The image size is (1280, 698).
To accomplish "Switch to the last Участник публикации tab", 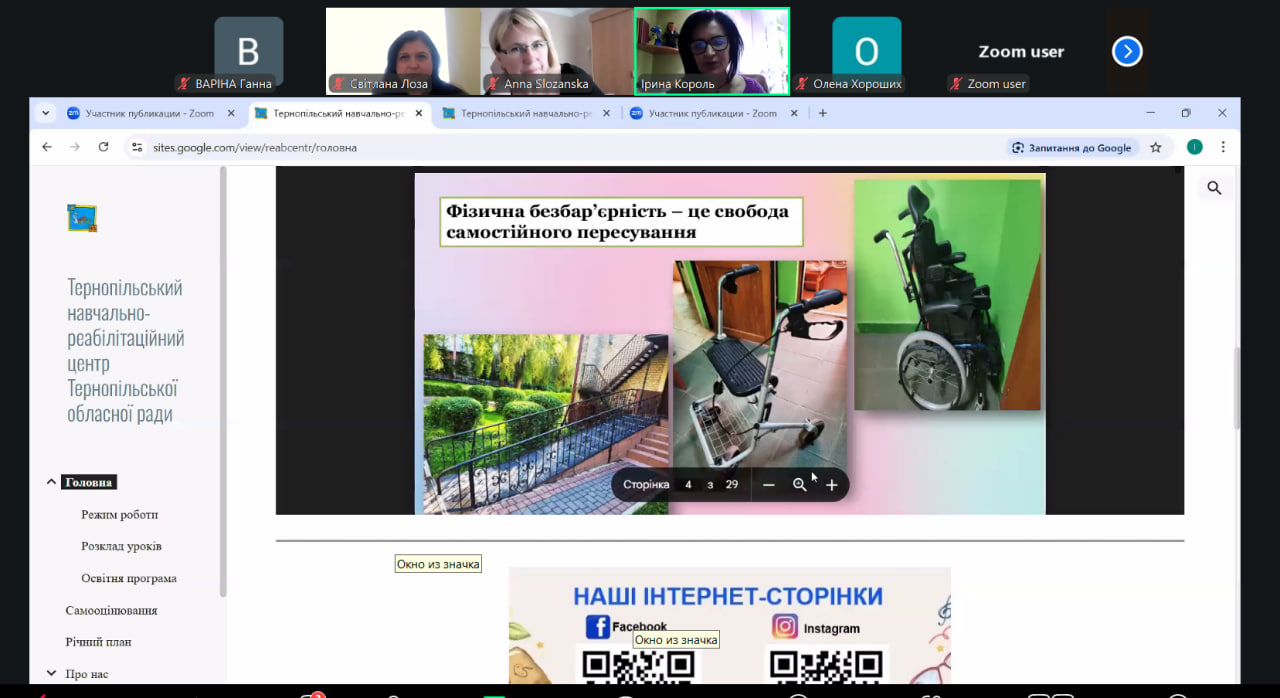I will point(711,113).
